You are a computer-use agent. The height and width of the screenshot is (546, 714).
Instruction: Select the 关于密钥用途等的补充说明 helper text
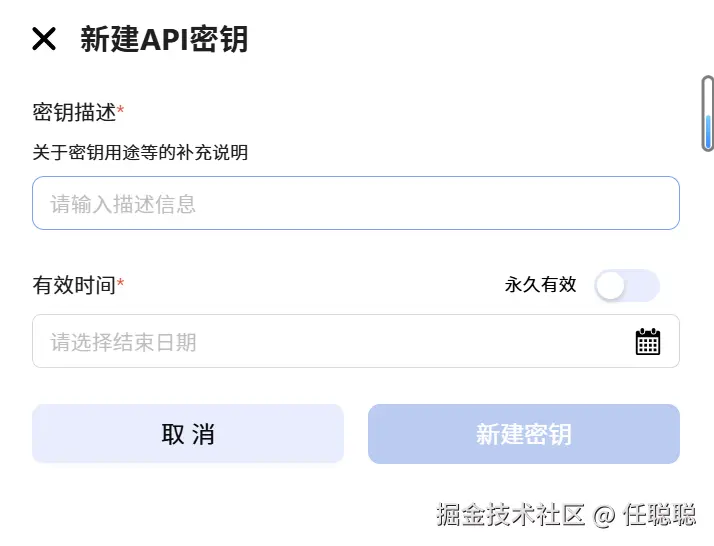click(x=140, y=153)
